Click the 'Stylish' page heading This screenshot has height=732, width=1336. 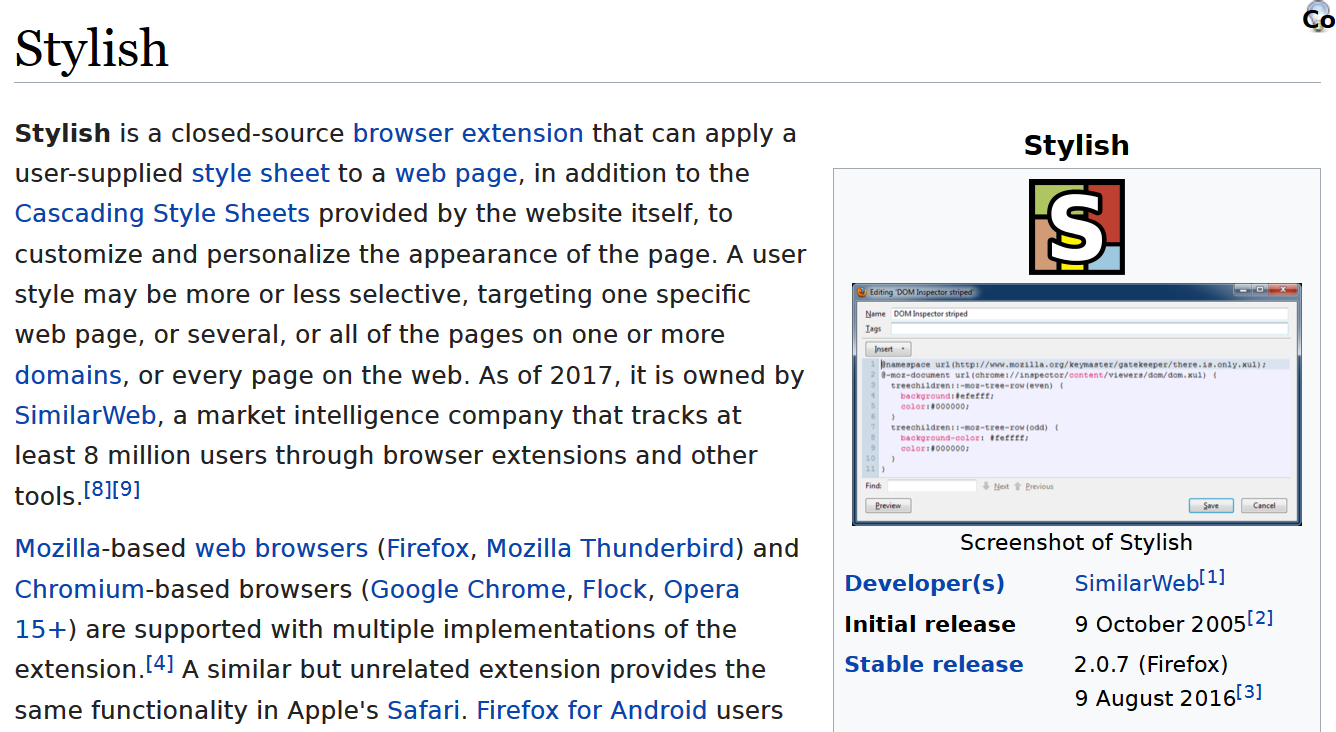[x=92, y=48]
